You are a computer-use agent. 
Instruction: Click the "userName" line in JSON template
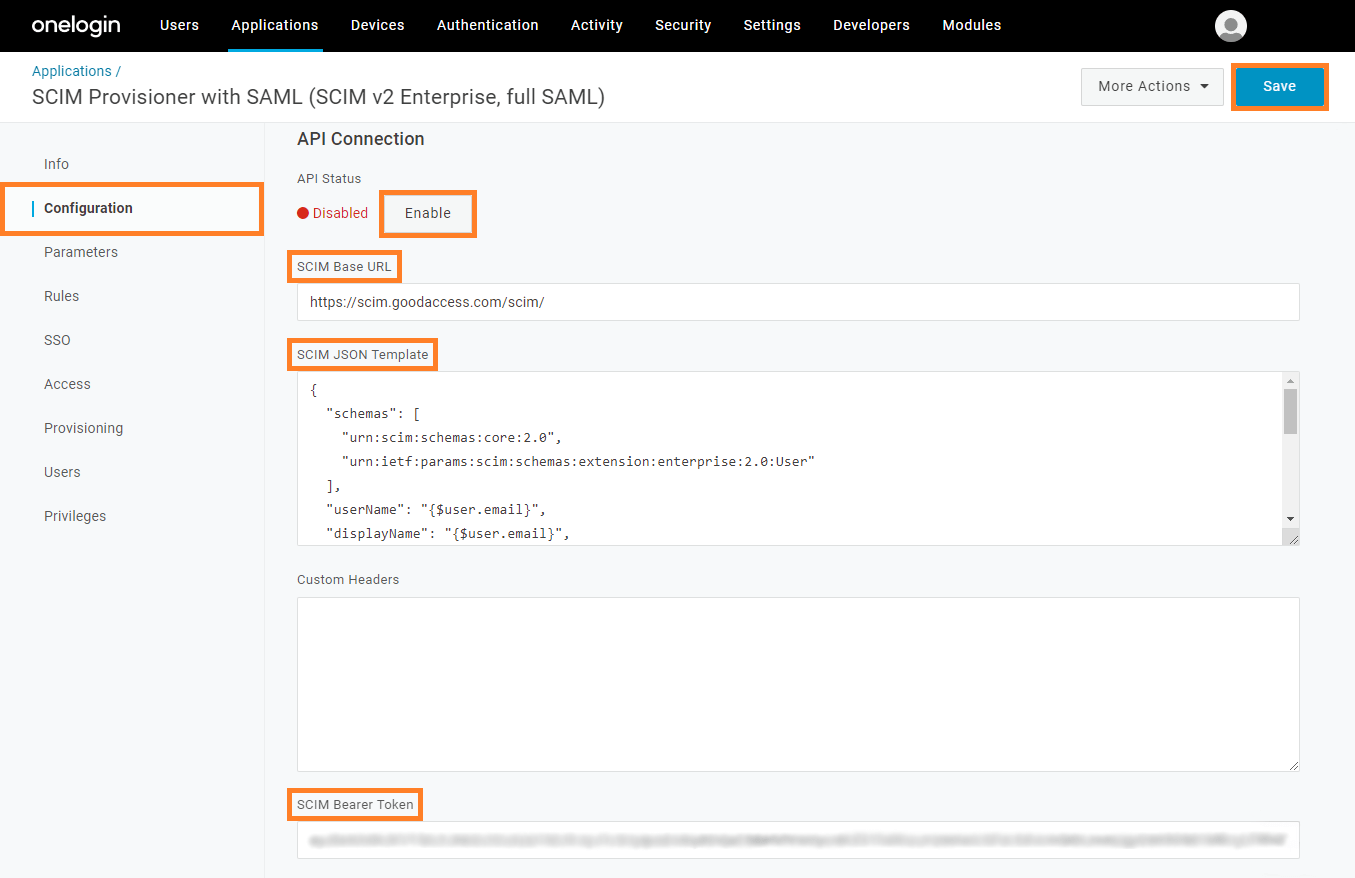coord(435,510)
